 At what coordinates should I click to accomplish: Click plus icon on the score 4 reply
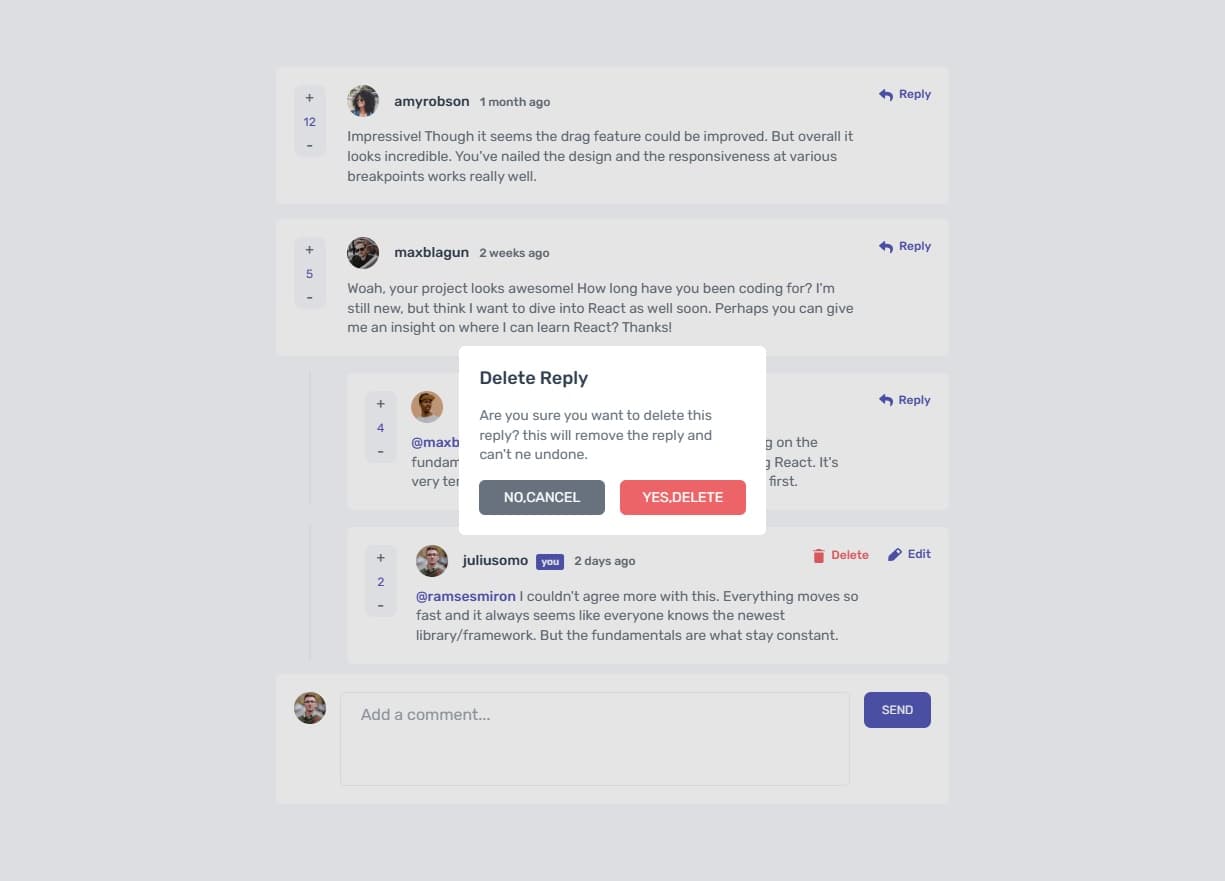point(380,404)
